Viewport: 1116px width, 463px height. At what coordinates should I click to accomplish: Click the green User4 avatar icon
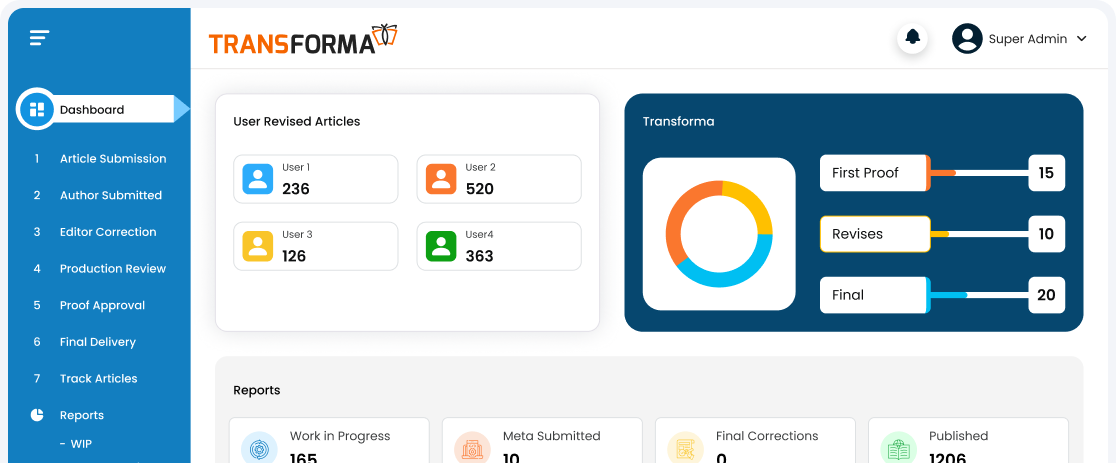(x=441, y=246)
